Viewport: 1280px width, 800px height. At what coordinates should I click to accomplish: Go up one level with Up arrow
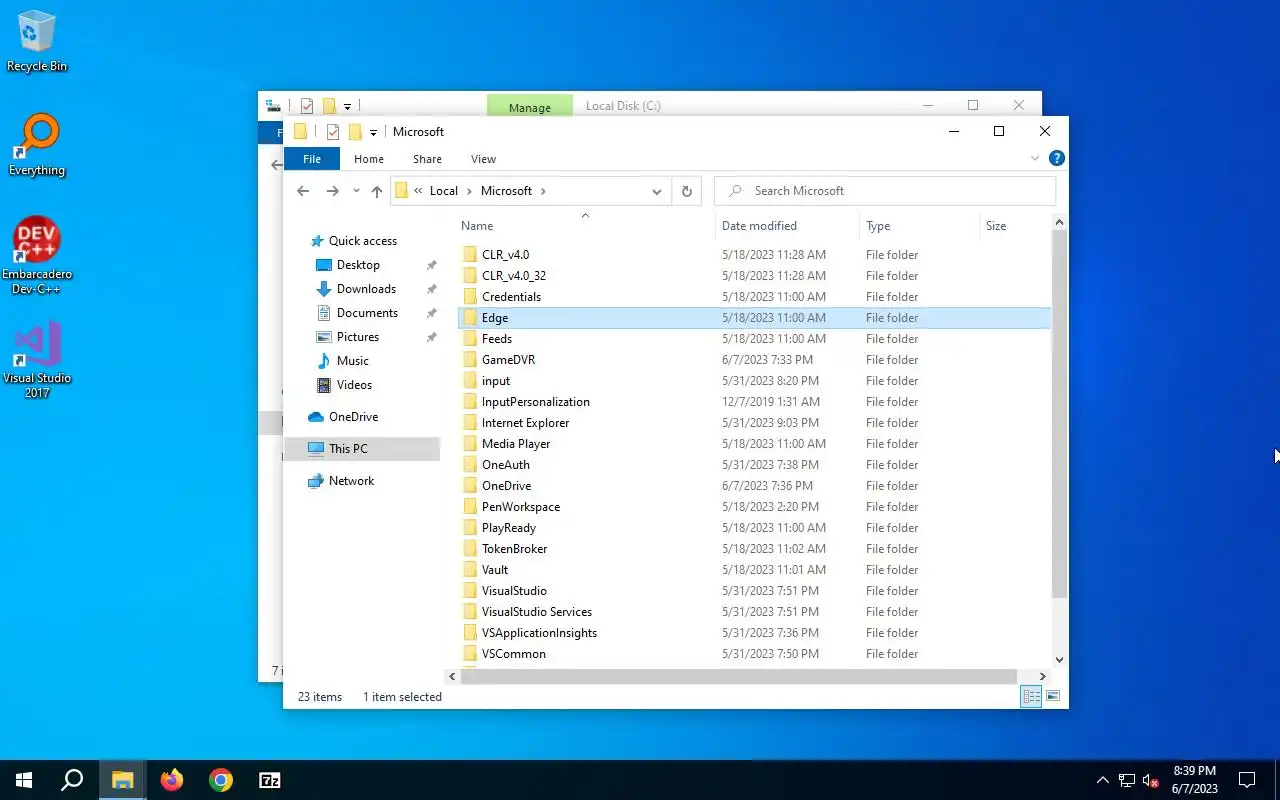click(x=377, y=191)
